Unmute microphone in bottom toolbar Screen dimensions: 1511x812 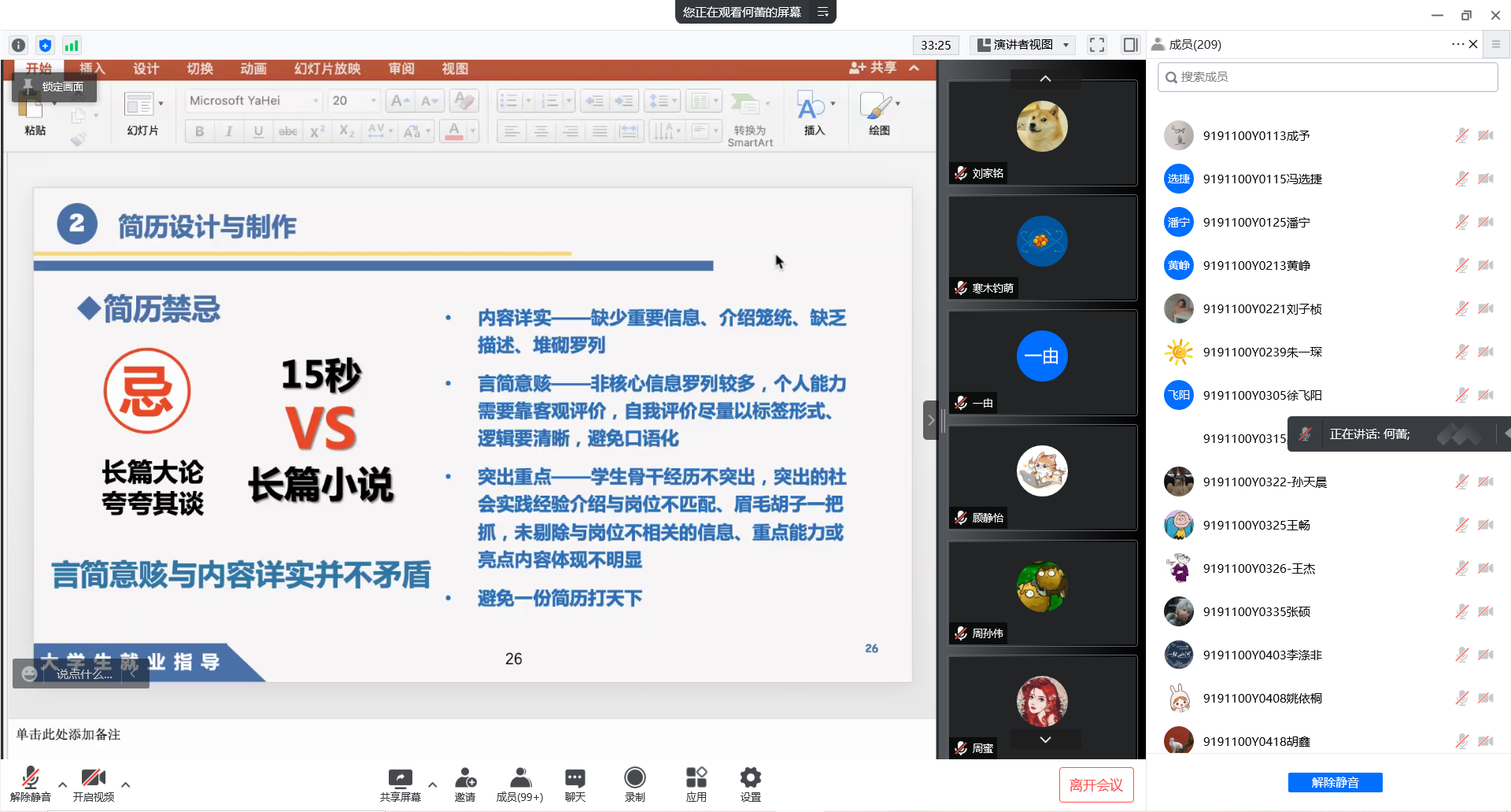30,784
